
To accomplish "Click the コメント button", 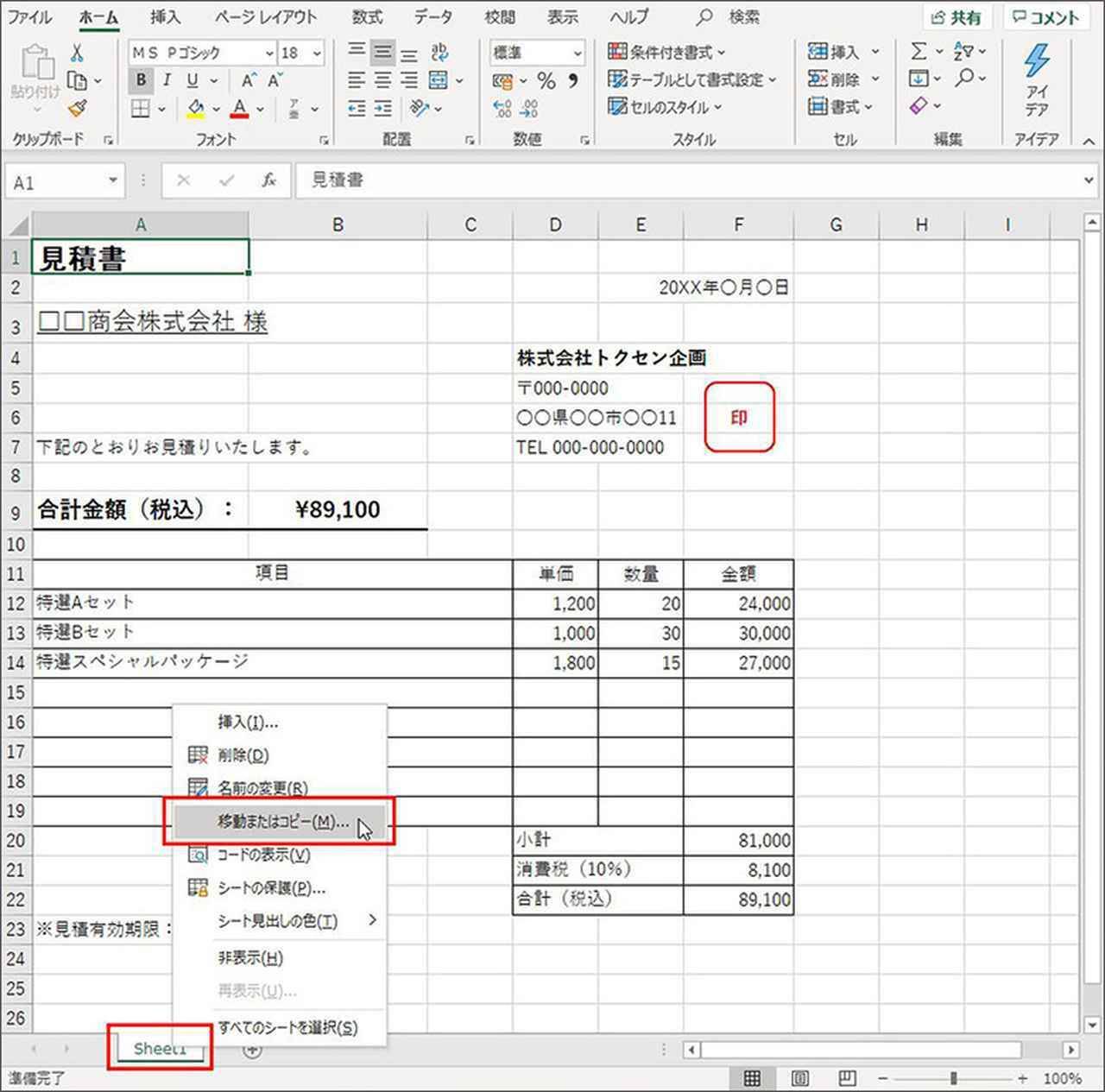I will 1045,17.
